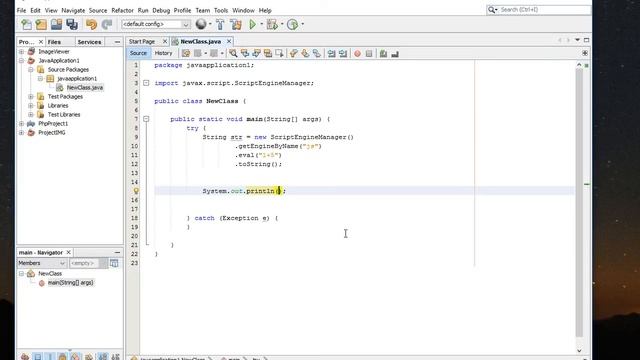
Task: Click the editor vertical scrollbar
Action: pos(579,202)
